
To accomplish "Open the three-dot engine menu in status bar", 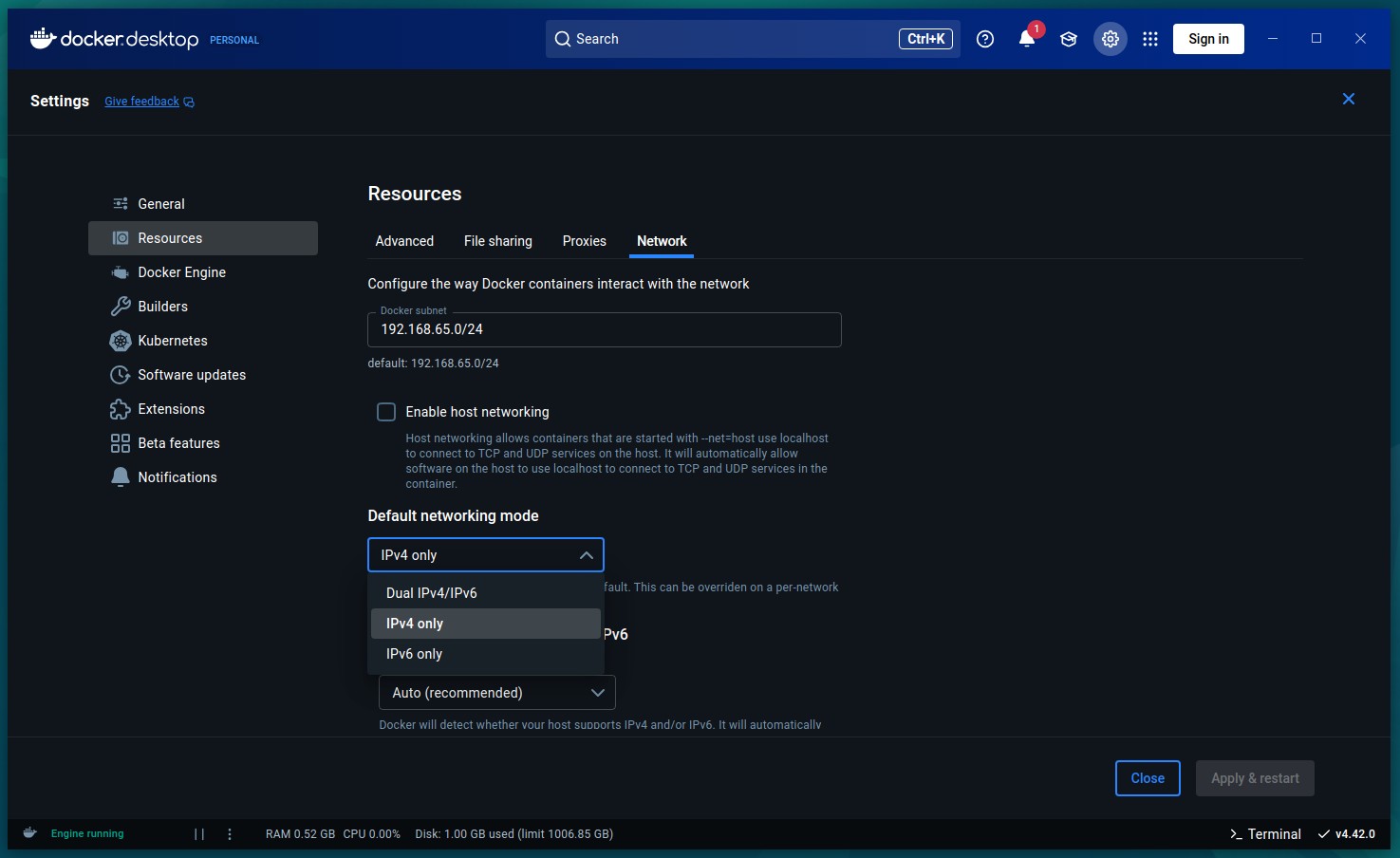I will tap(230, 834).
